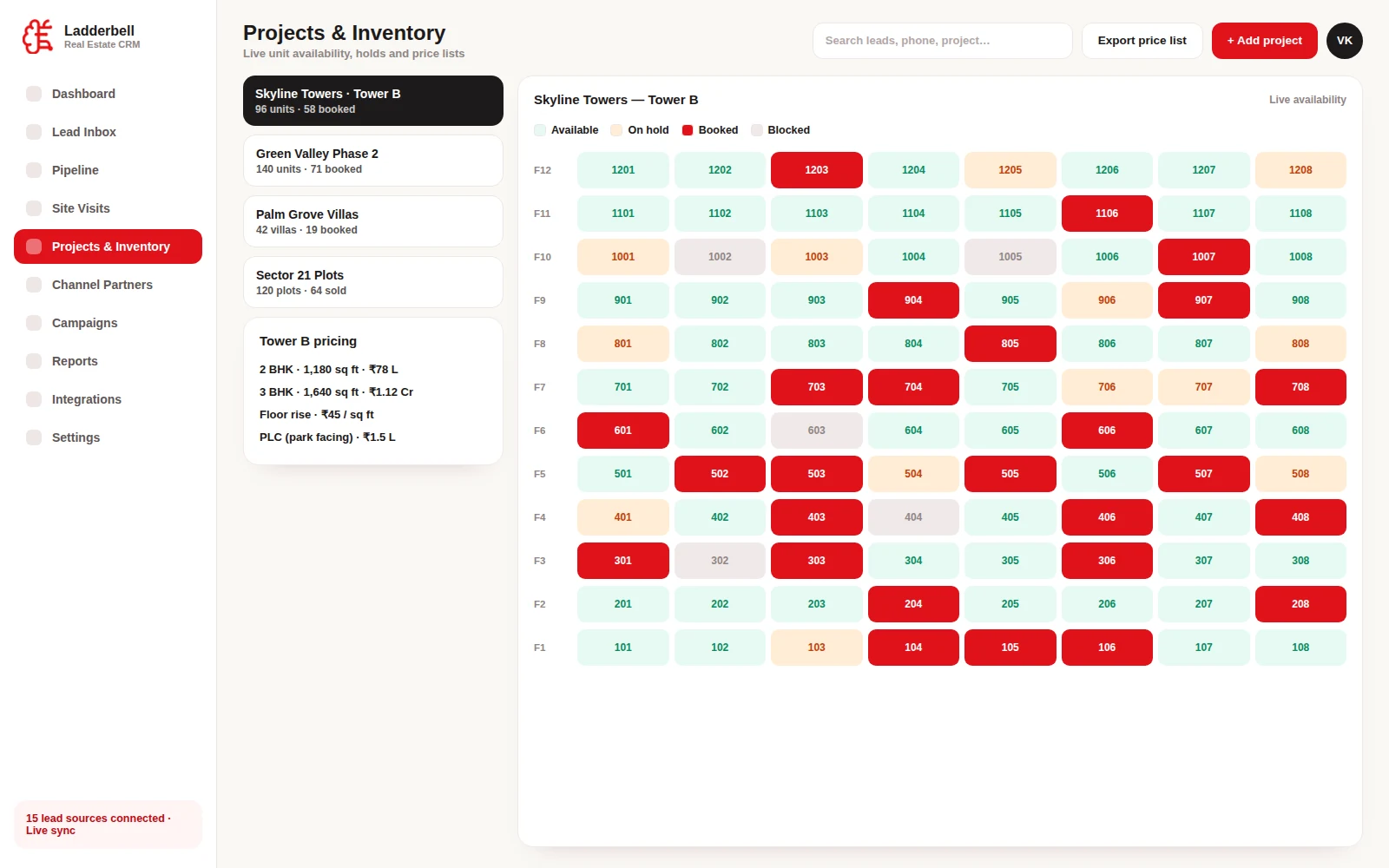Select the Sector 21 Plots project
Viewport: 1389px width, 868px height.
tap(373, 282)
